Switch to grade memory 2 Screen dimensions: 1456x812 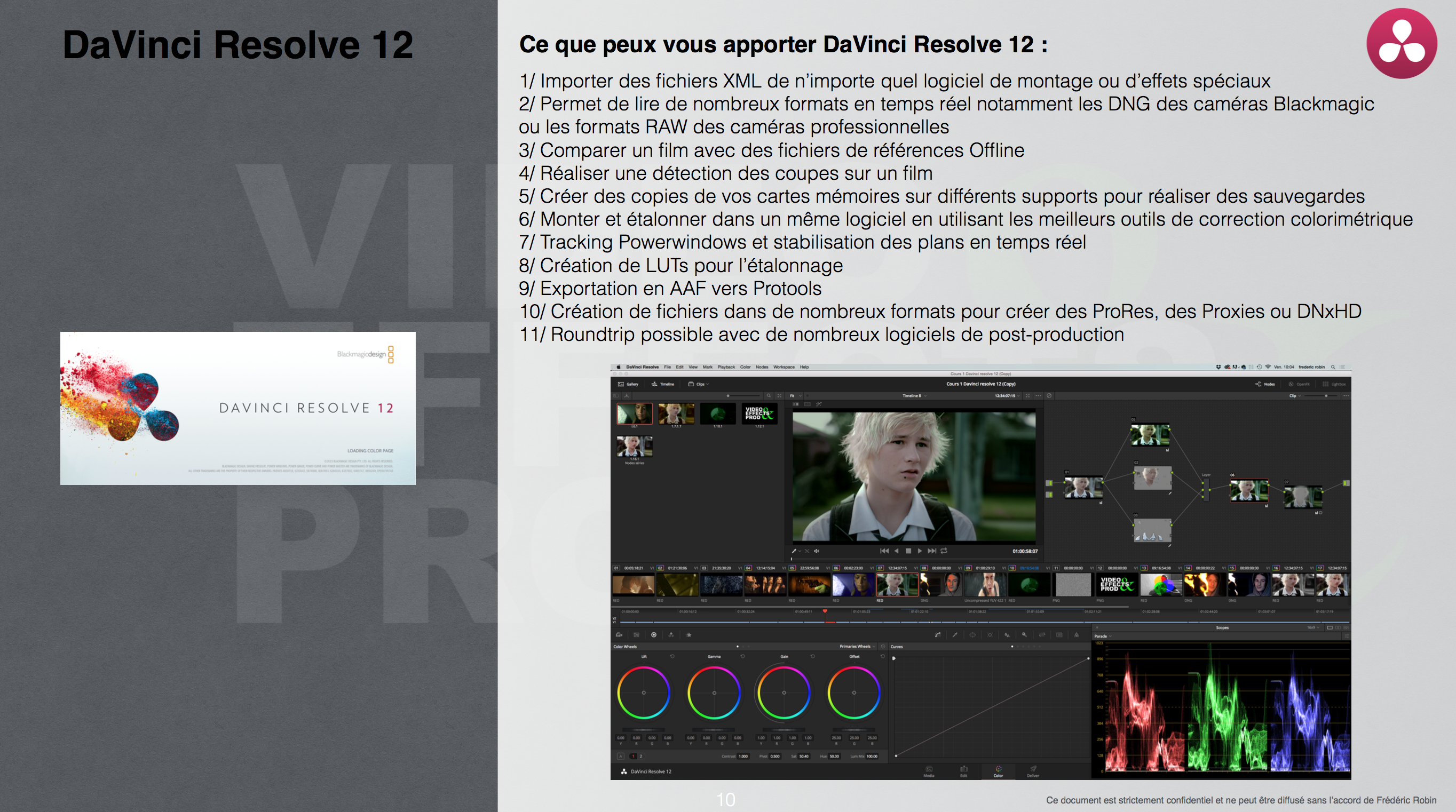(x=641, y=757)
